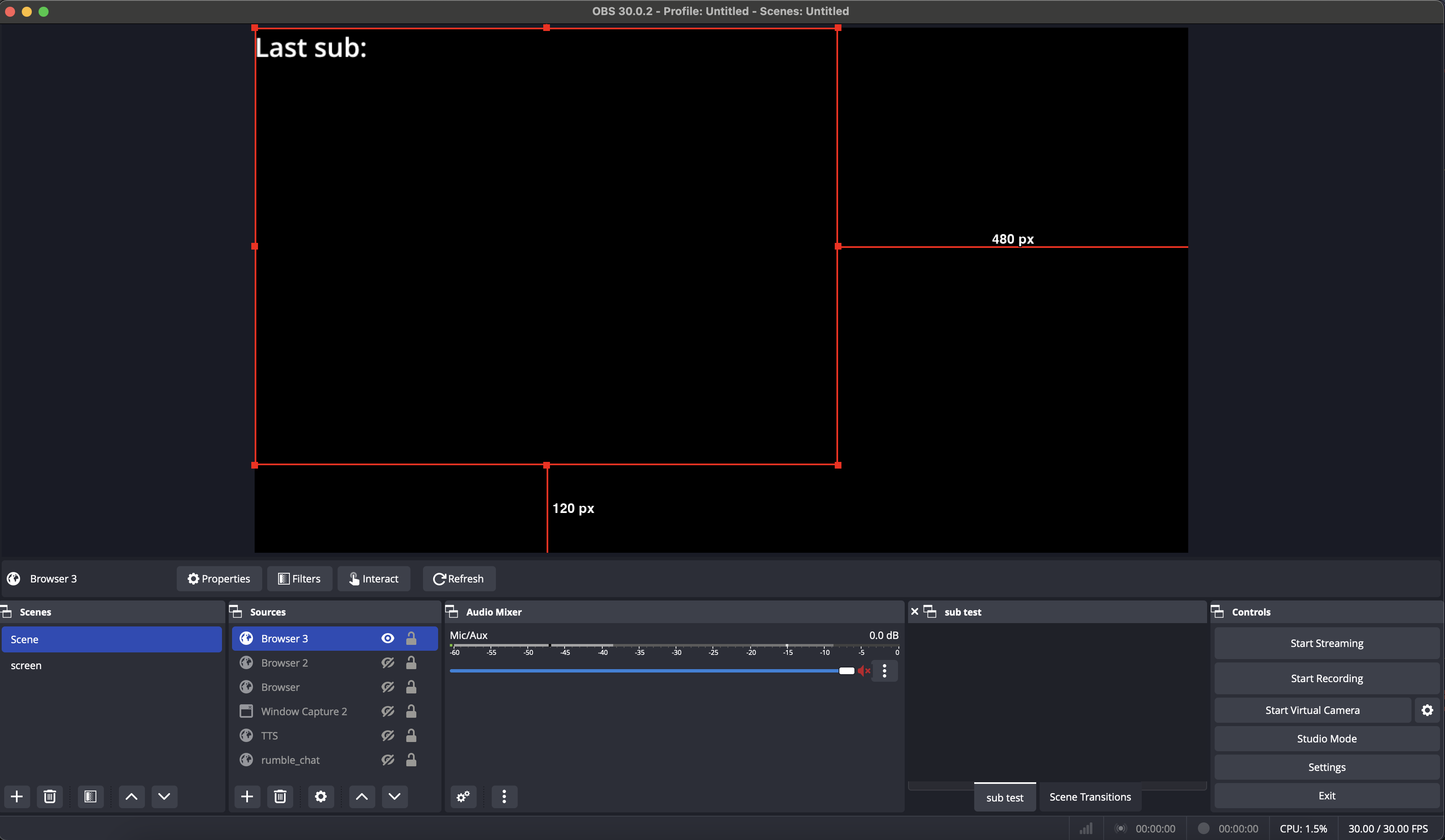Add a new source with plus icon
The height and width of the screenshot is (840, 1445).
pyautogui.click(x=247, y=796)
